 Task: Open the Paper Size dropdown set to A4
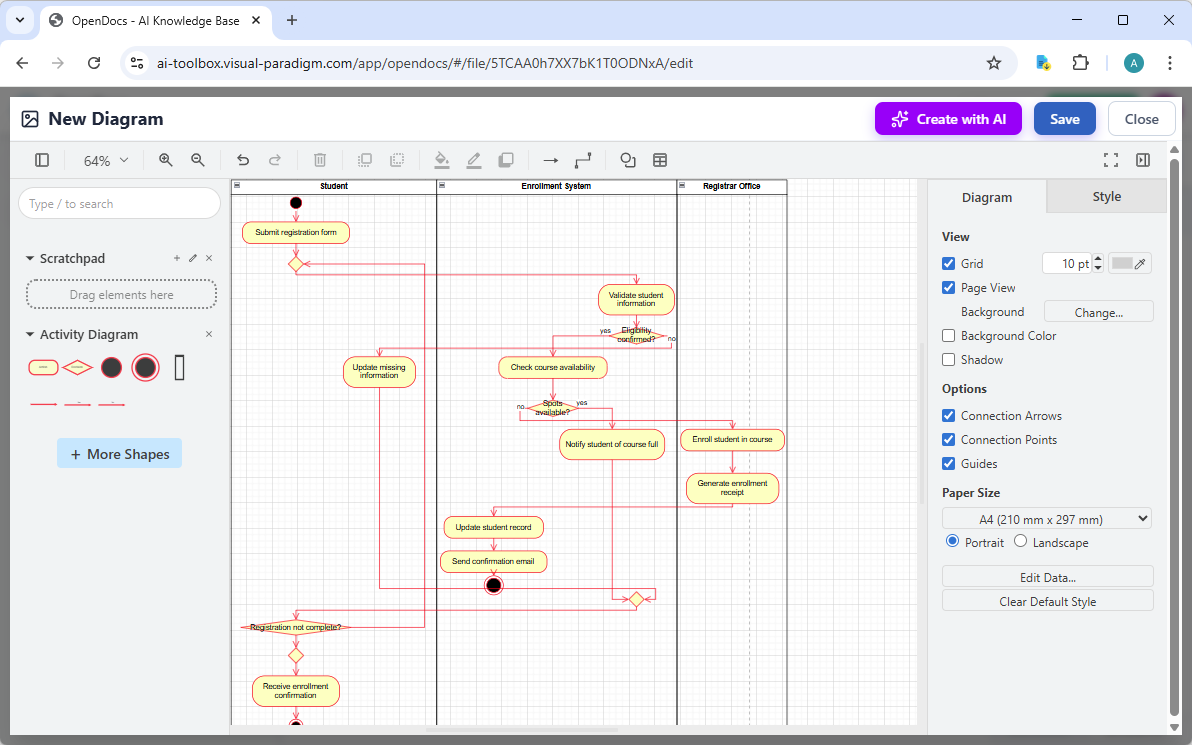(x=1046, y=518)
